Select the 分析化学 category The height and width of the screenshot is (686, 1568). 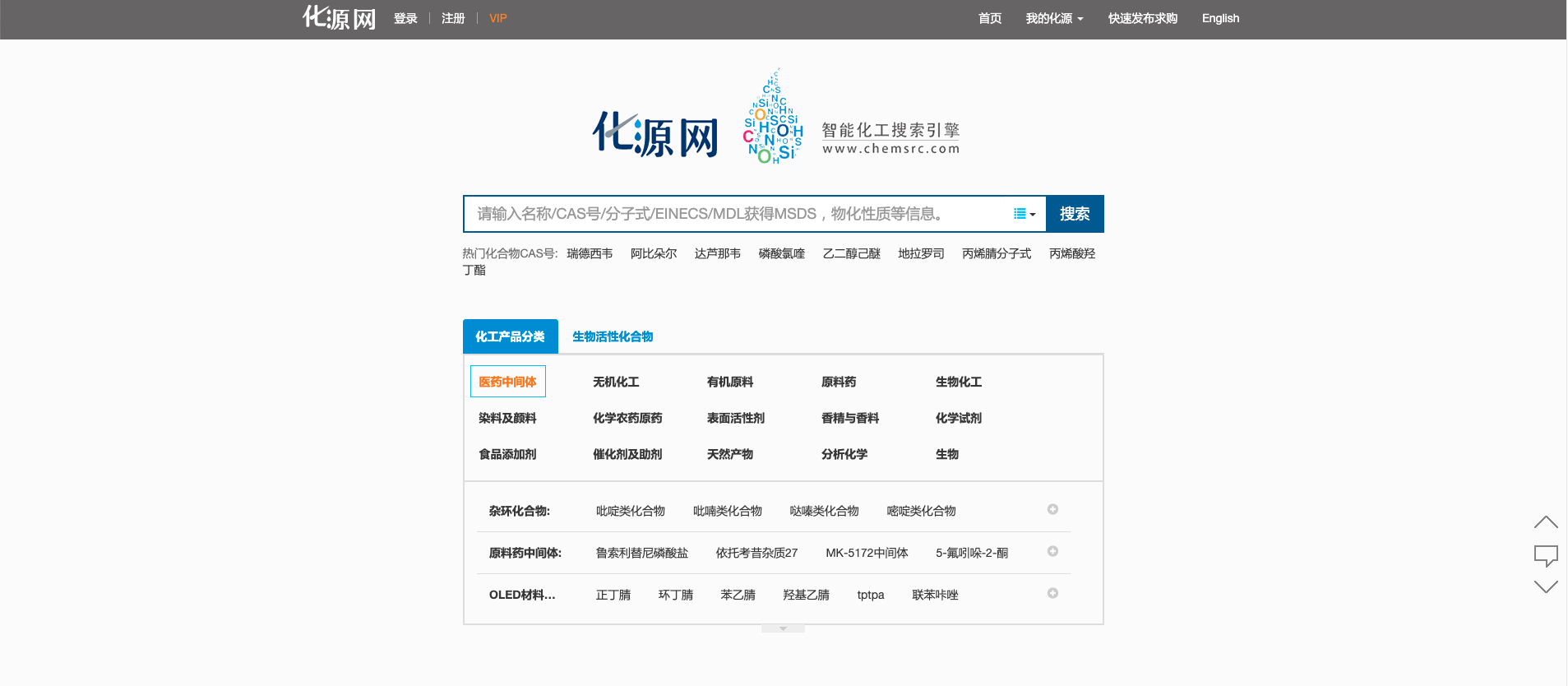pyautogui.click(x=844, y=454)
